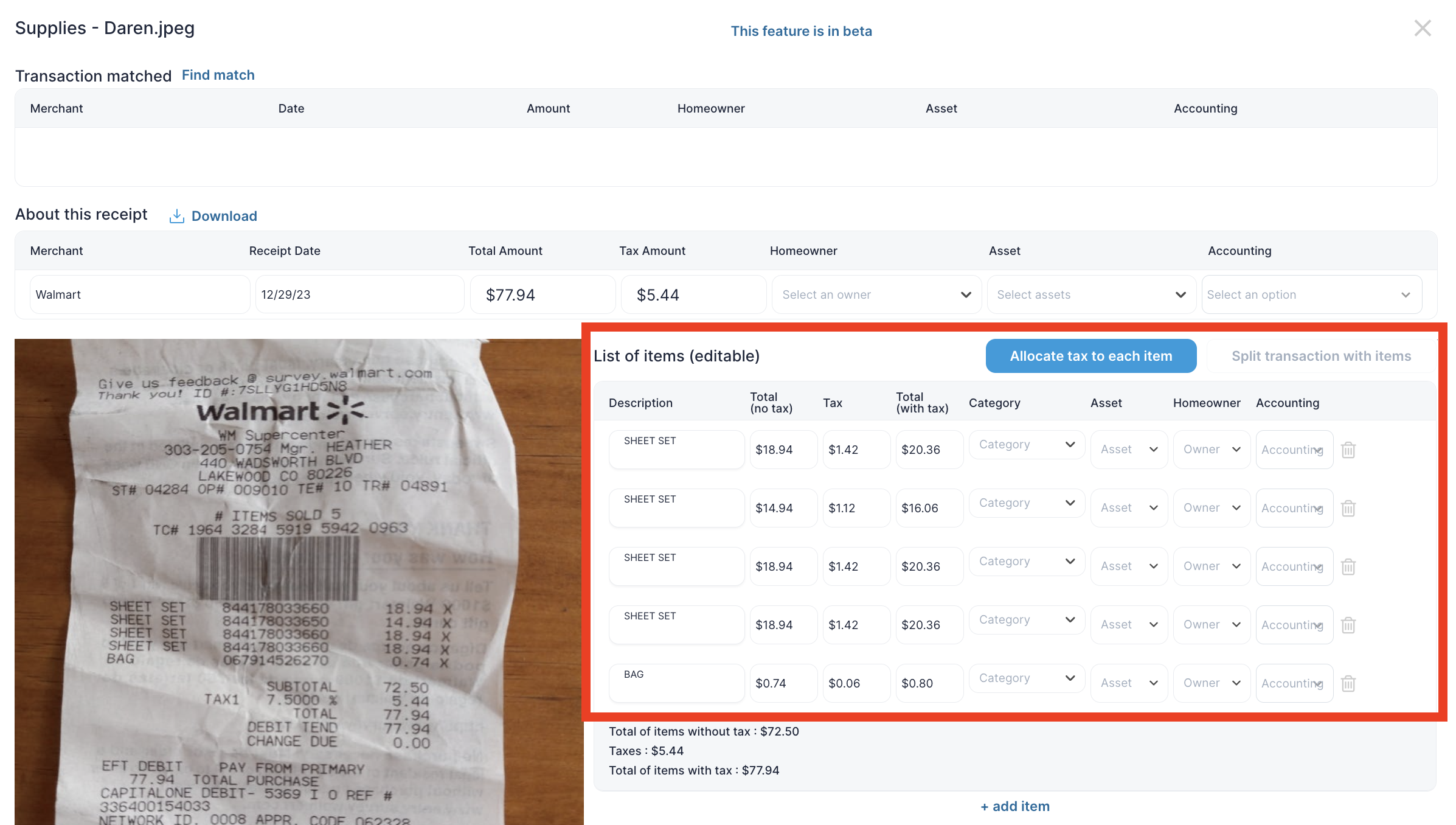Edit the first SHEET SET description field
1456x825 pixels.
[x=676, y=450]
